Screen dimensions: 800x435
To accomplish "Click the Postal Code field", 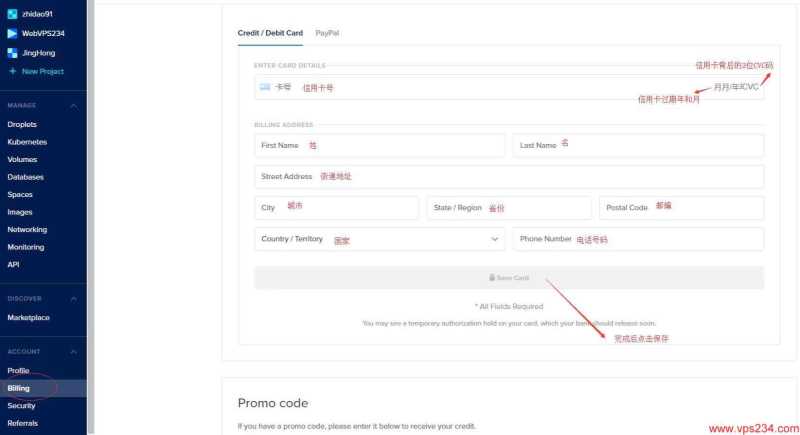I will tap(682, 208).
